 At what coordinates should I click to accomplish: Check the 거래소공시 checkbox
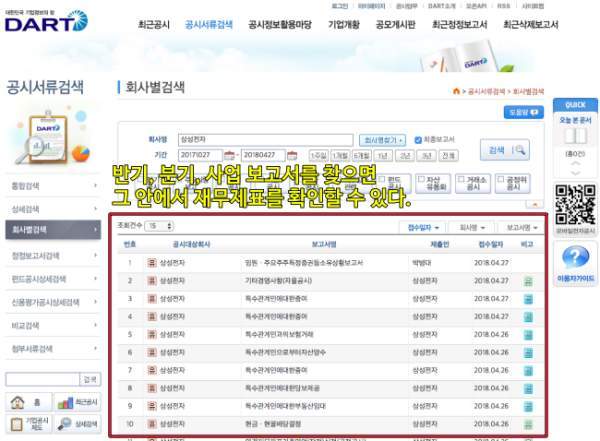coord(461,179)
